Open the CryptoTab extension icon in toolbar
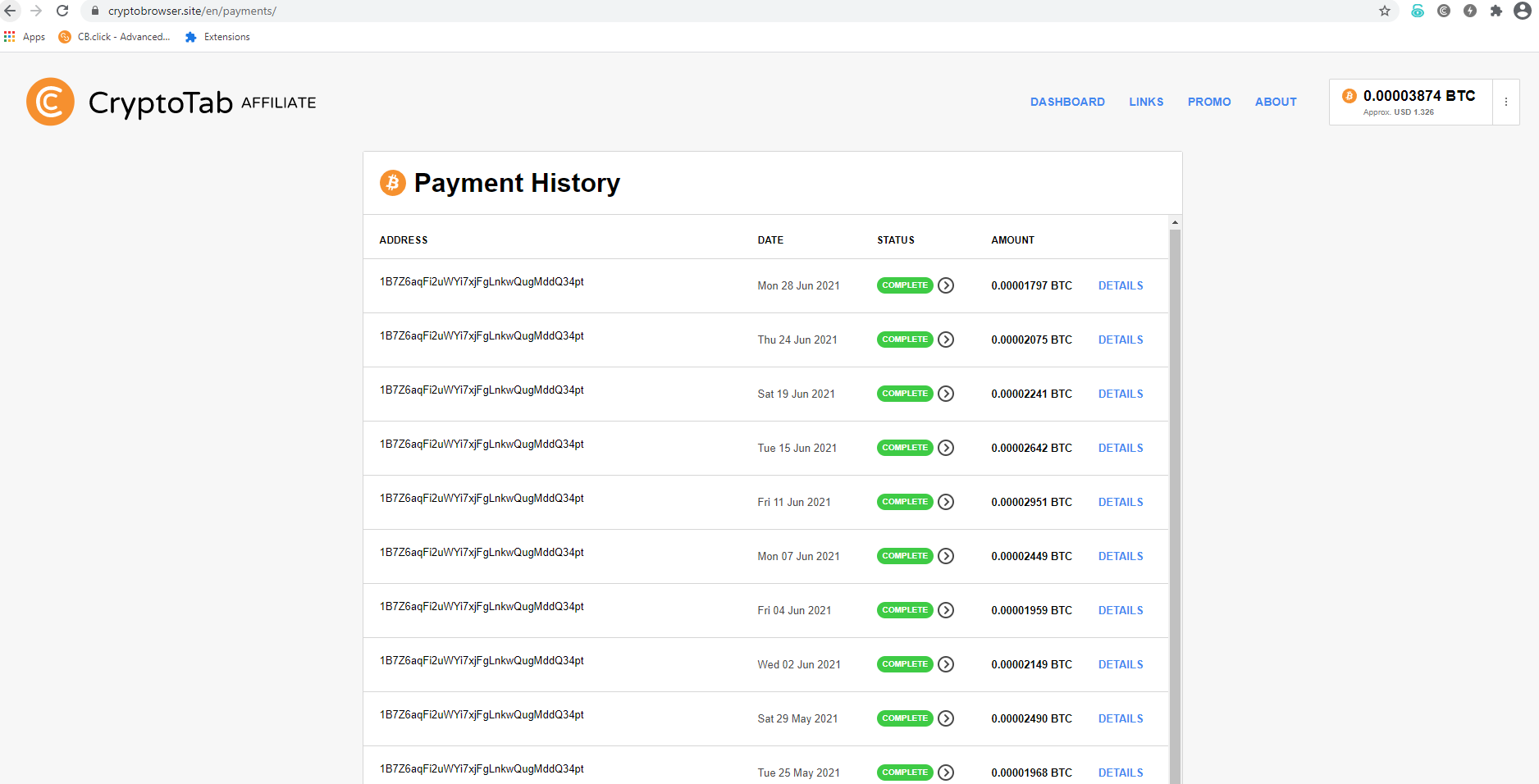Viewport: 1539px width, 784px height. click(x=1444, y=11)
